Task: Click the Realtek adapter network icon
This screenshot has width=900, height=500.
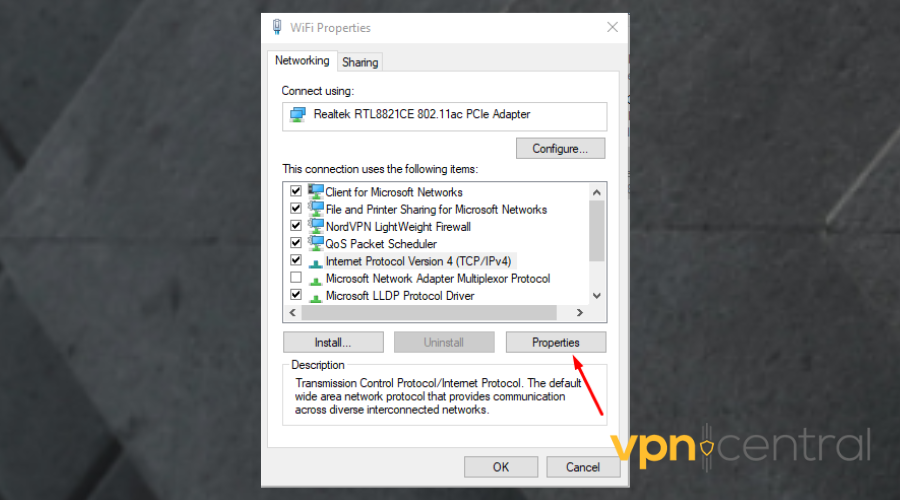Action: coord(298,114)
